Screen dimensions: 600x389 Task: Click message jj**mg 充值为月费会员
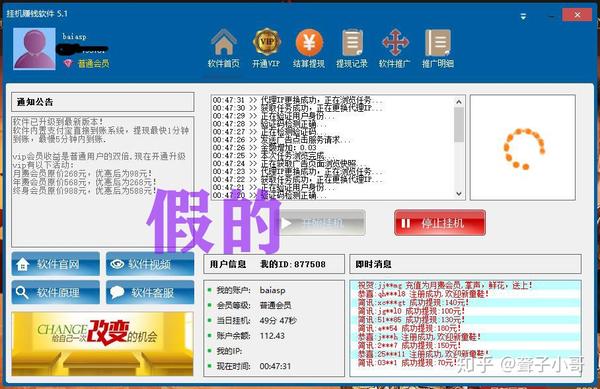pyautogui.click(x=445, y=285)
